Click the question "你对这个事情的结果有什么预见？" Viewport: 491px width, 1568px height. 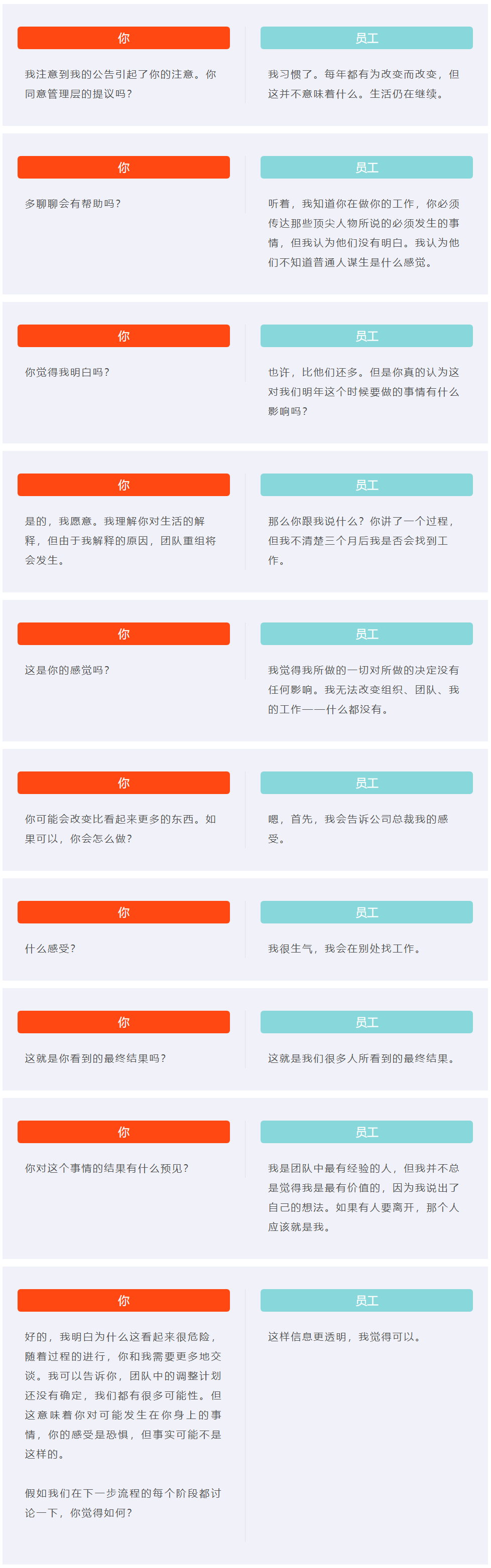point(107,1169)
